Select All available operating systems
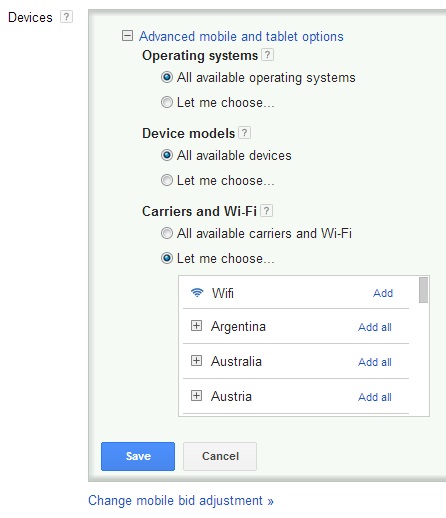Viewport: 446px width, 518px height. (x=167, y=77)
